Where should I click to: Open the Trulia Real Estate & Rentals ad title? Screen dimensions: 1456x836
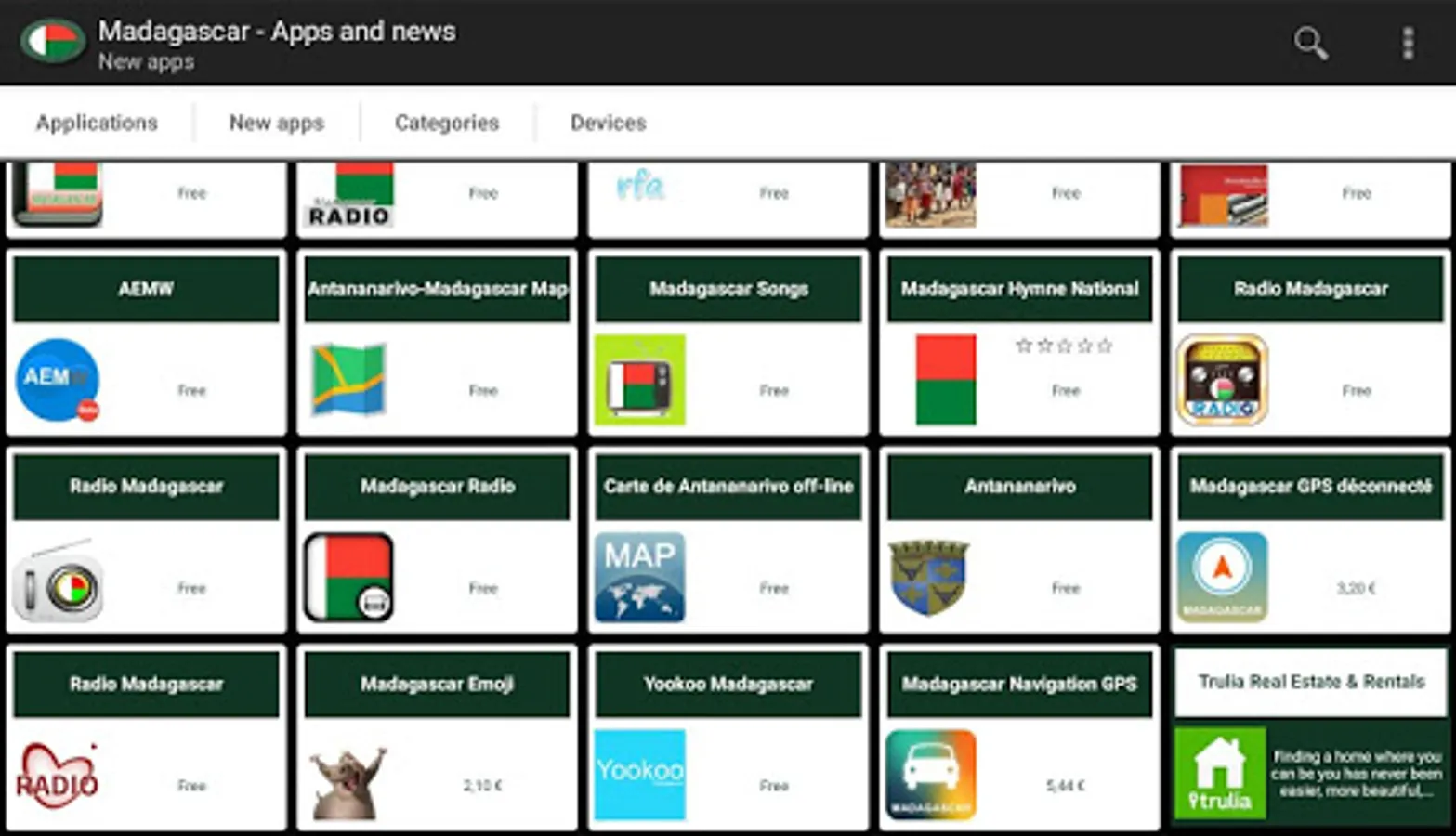click(1311, 682)
